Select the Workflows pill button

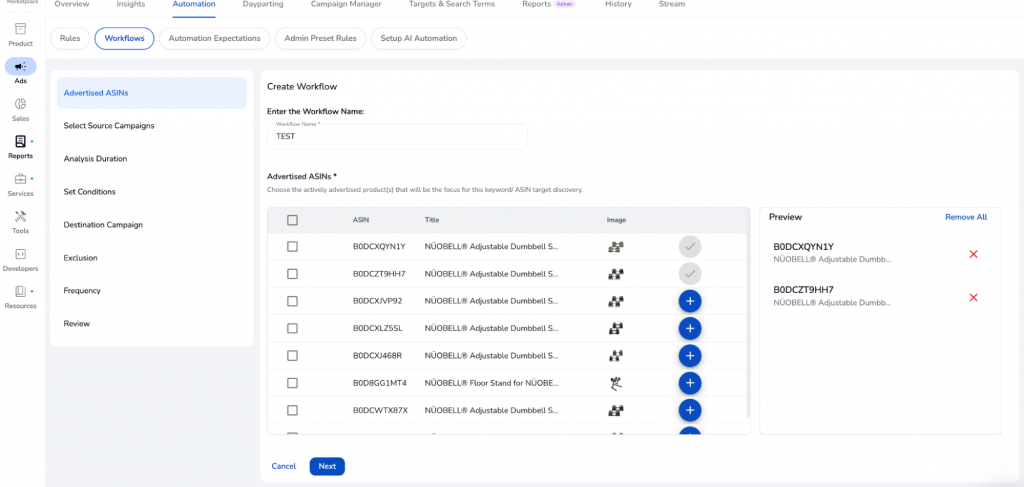tap(124, 39)
